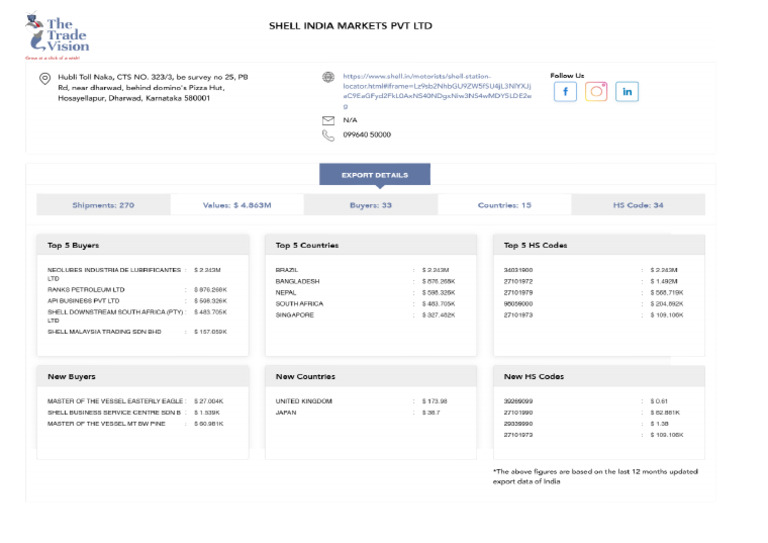Click the location pin icon beside address
Screen dimensions: 768x543
click(45, 79)
